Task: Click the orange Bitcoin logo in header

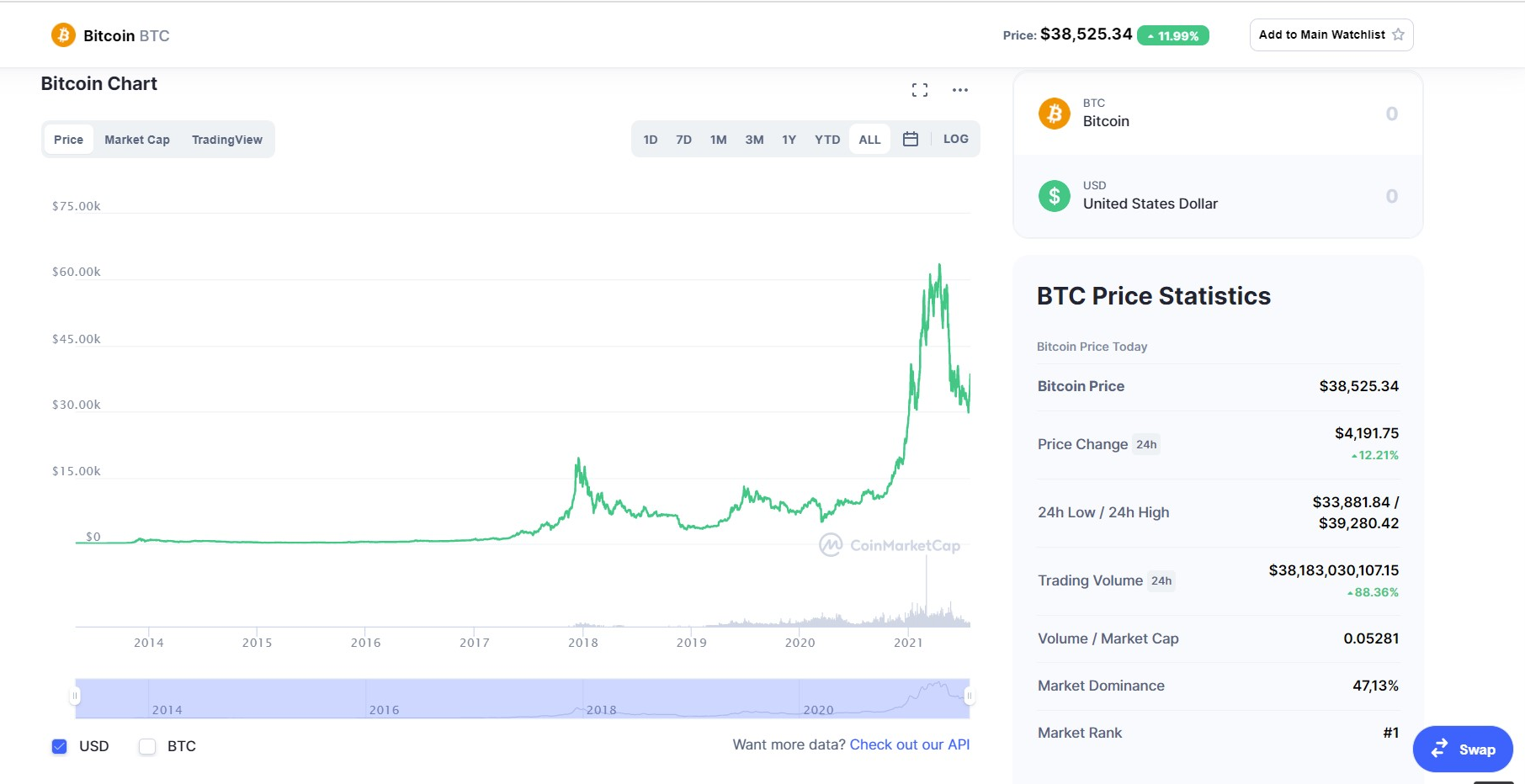Action: coord(63,35)
